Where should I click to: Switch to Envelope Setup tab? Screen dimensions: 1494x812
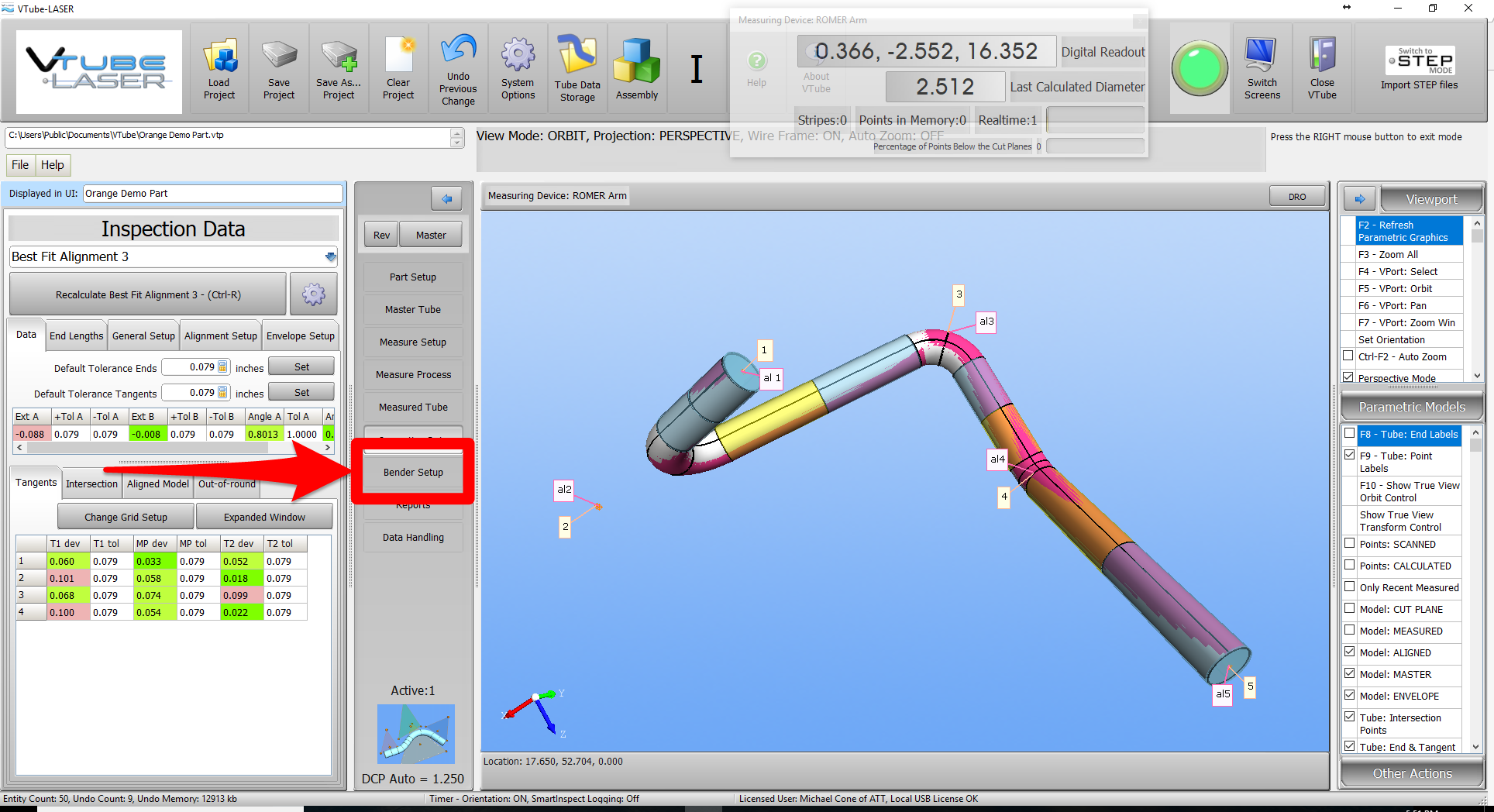pos(301,335)
